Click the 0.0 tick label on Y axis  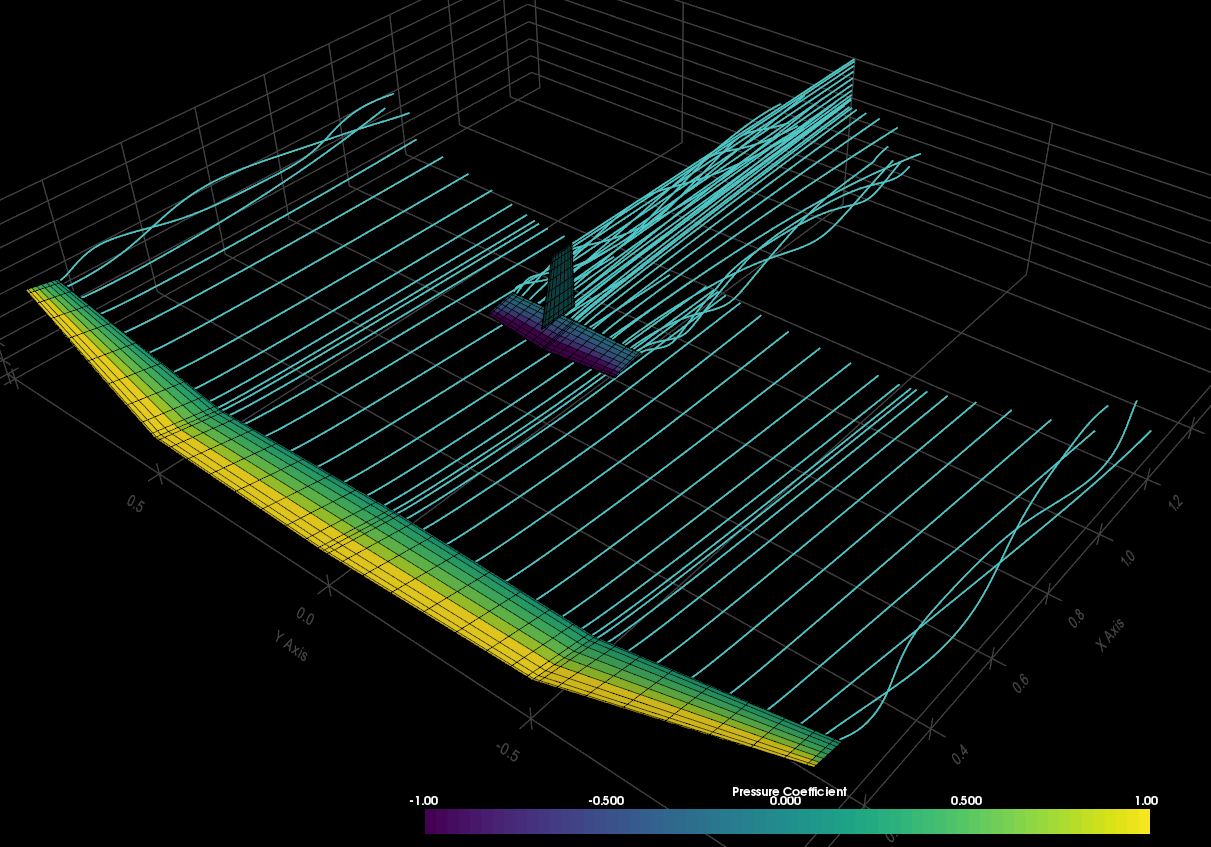[306, 618]
